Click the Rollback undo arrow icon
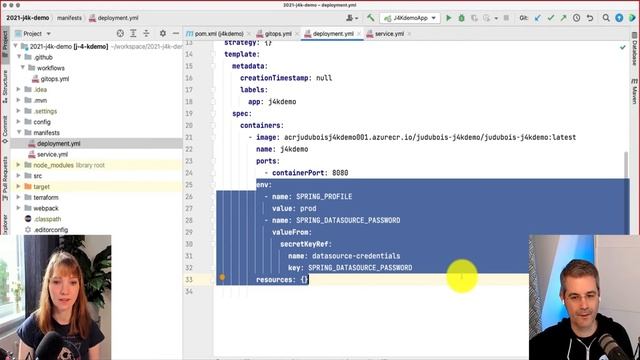The image size is (640, 360). pyautogui.click(x=590, y=18)
